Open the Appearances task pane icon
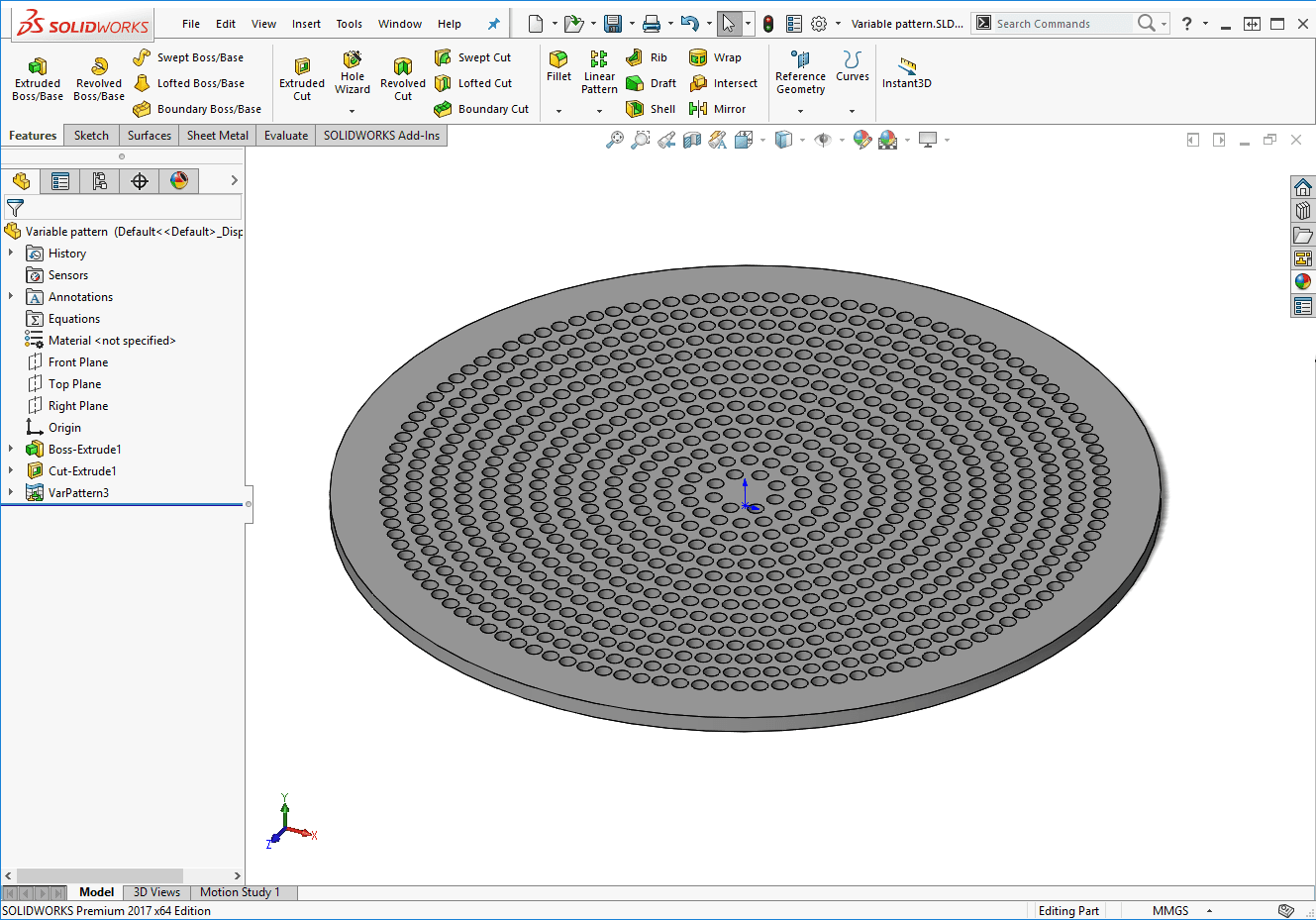The height and width of the screenshot is (920, 1316). (x=1302, y=282)
